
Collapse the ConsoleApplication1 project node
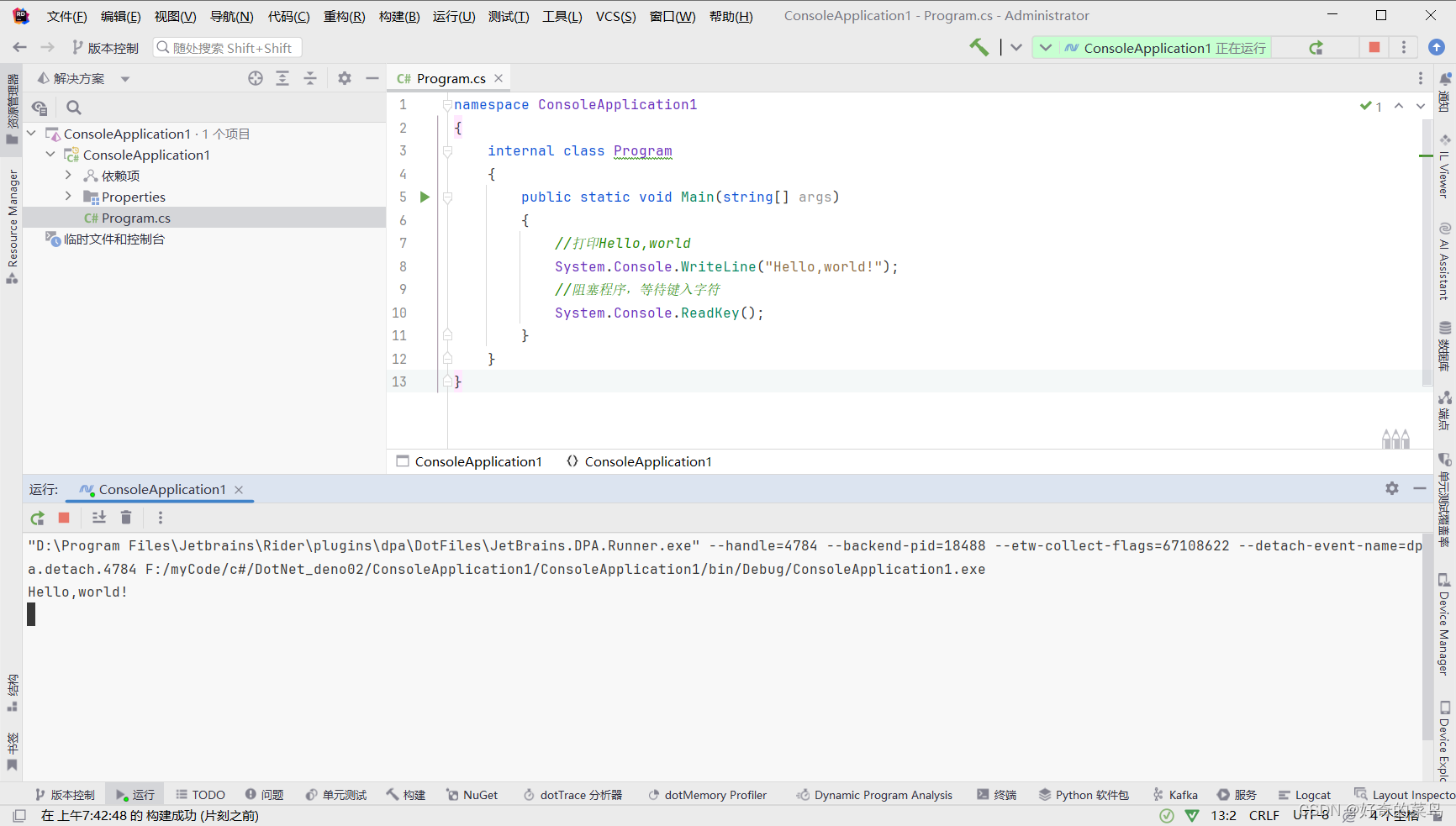[x=50, y=155]
